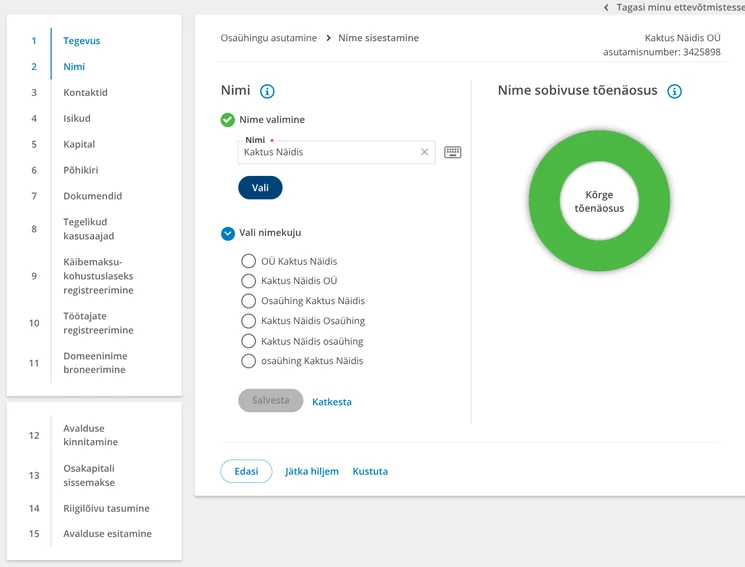Go to Osakapitali sissemakse step
The image size is (745, 567).
click(x=89, y=475)
